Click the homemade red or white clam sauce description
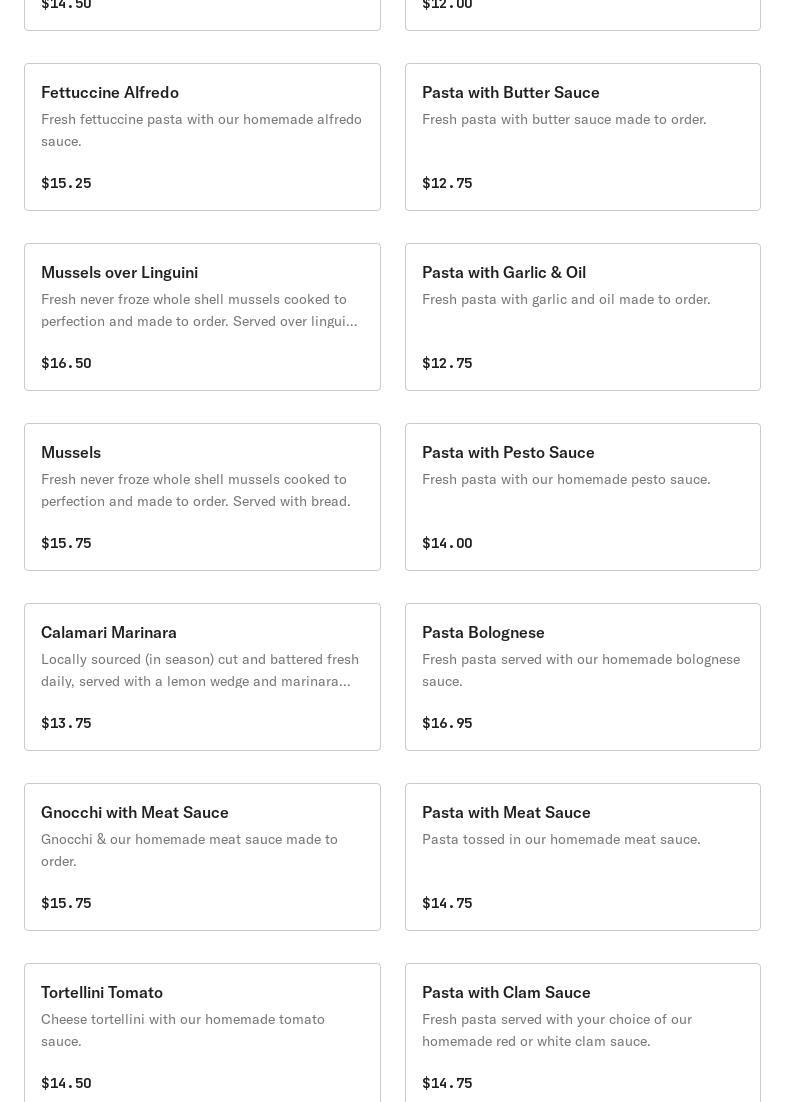 click(x=557, y=1030)
